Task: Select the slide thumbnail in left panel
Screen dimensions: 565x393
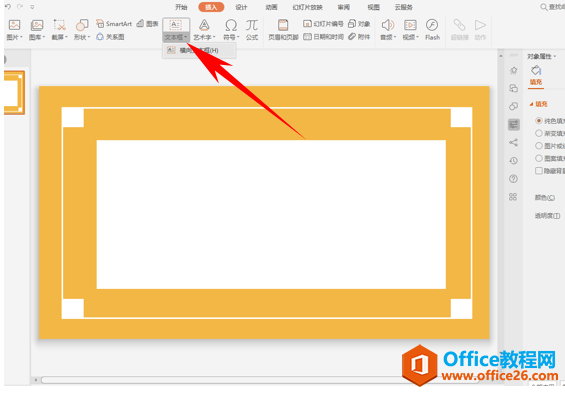Action: 14,93
